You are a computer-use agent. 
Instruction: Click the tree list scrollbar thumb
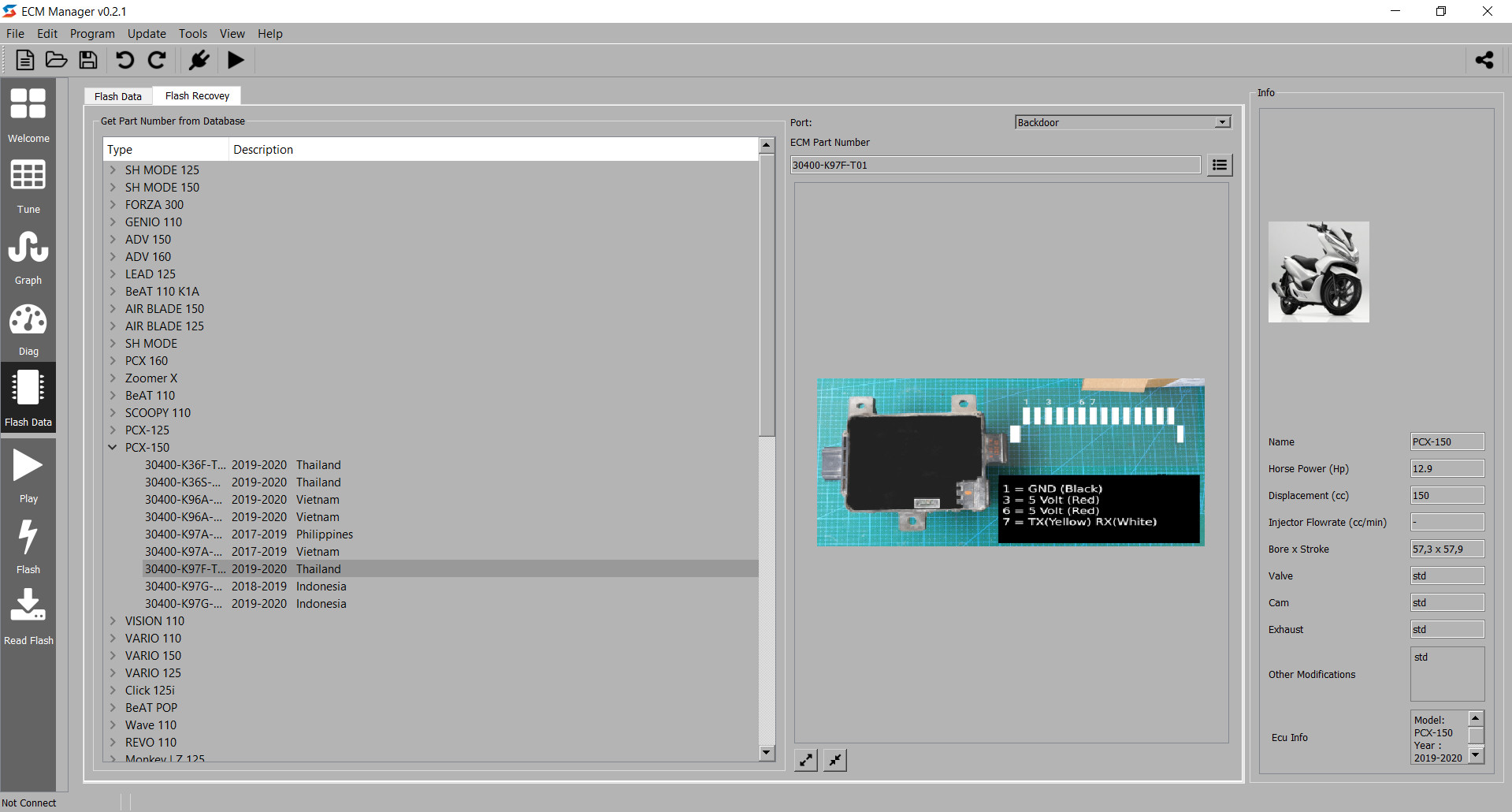(767, 294)
